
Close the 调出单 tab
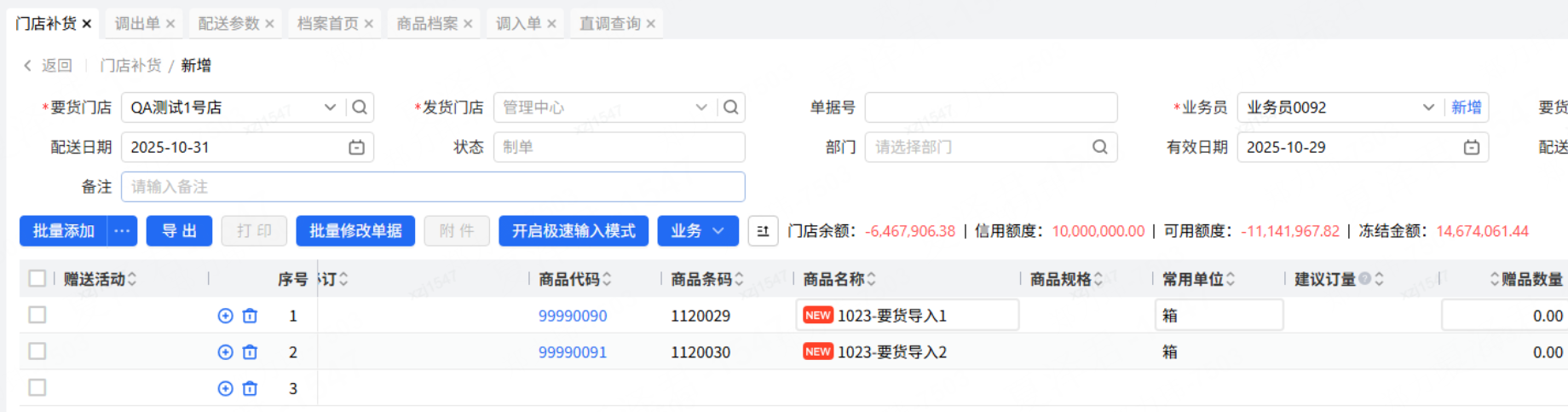coord(170,24)
